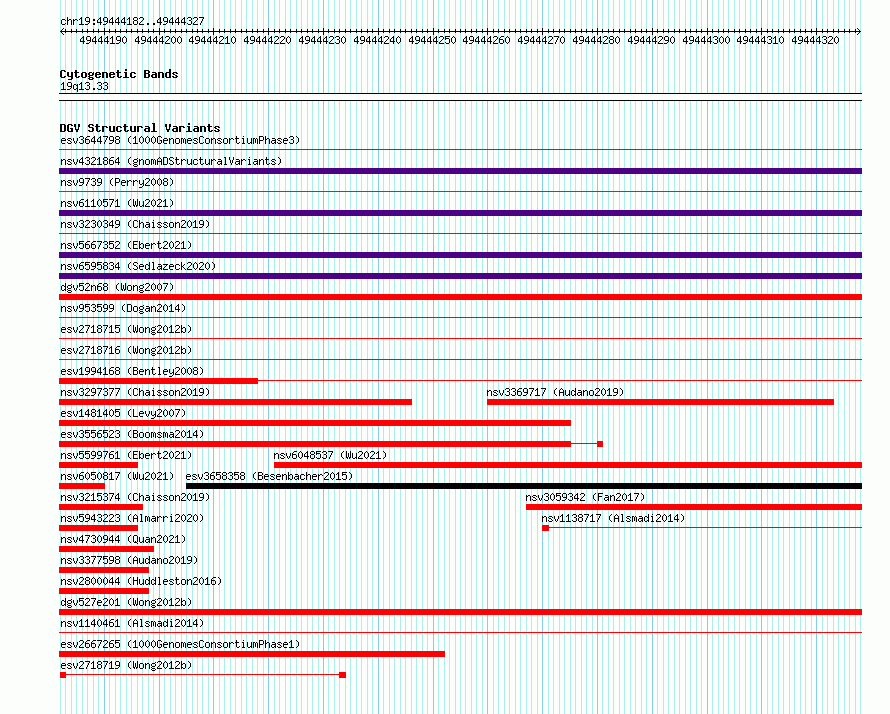Click ruler position 49444280
This screenshot has height=714, width=890.
tap(596, 40)
